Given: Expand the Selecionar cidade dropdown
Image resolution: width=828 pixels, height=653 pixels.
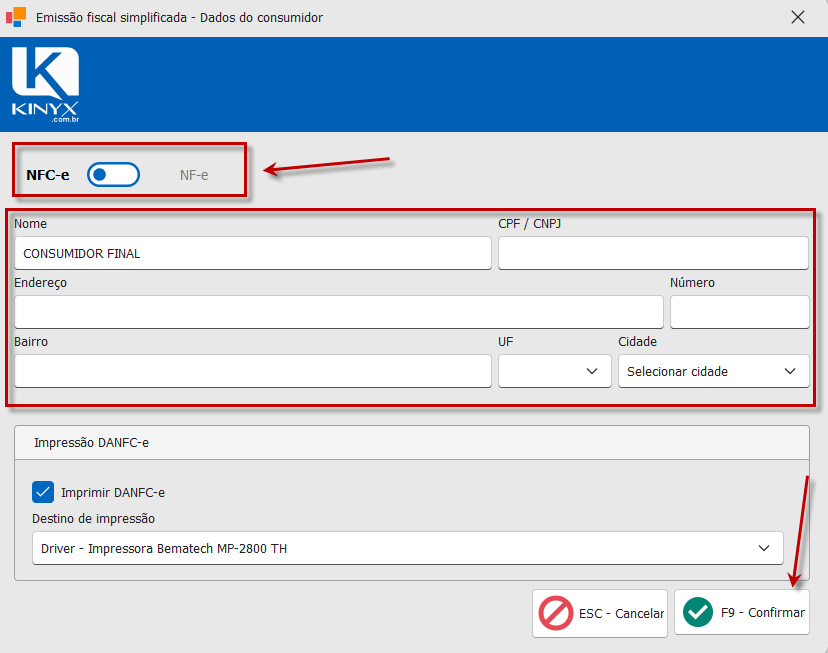Looking at the screenshot, I should tap(713, 371).
